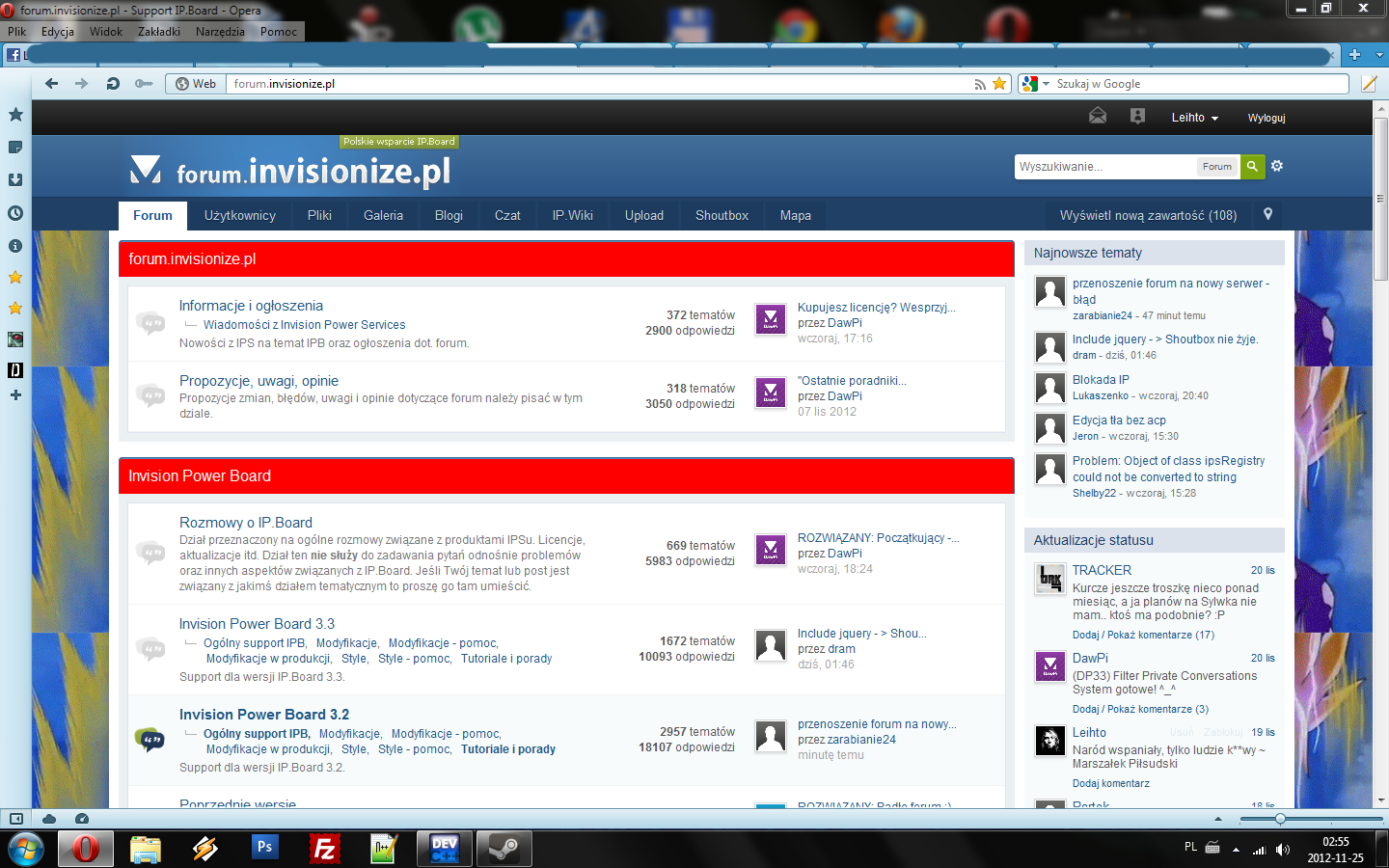The image size is (1389, 868).
Task: Click the zoom slider in status bar
Action: 1280,819
